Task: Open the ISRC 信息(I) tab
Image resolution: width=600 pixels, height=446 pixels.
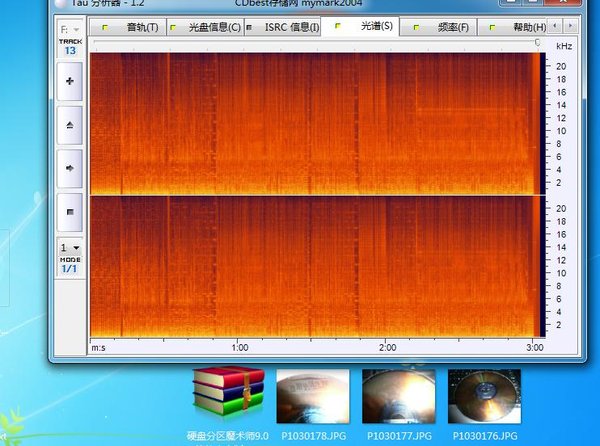Action: click(282, 27)
